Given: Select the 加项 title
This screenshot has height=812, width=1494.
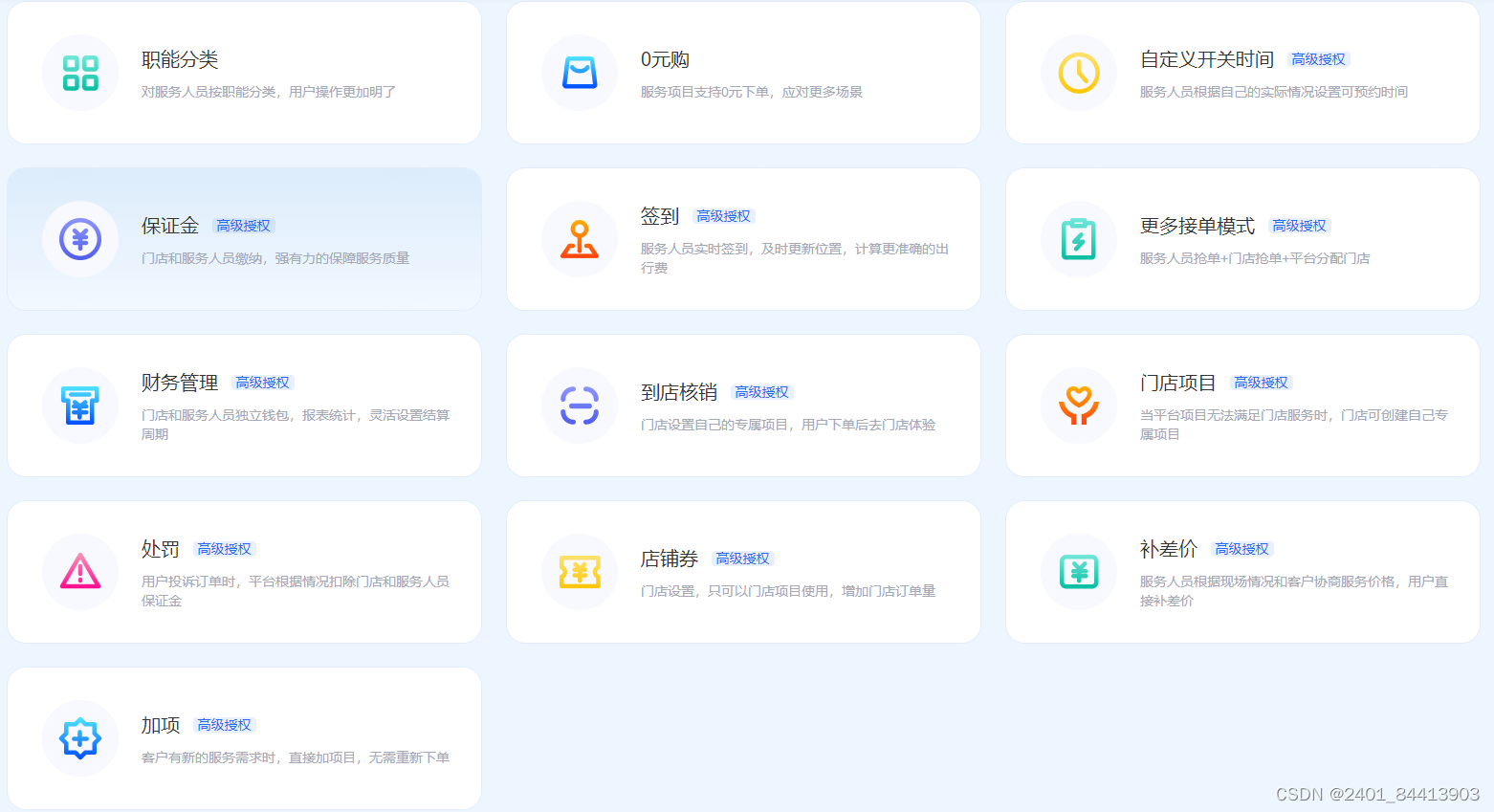Looking at the screenshot, I should (x=161, y=725).
